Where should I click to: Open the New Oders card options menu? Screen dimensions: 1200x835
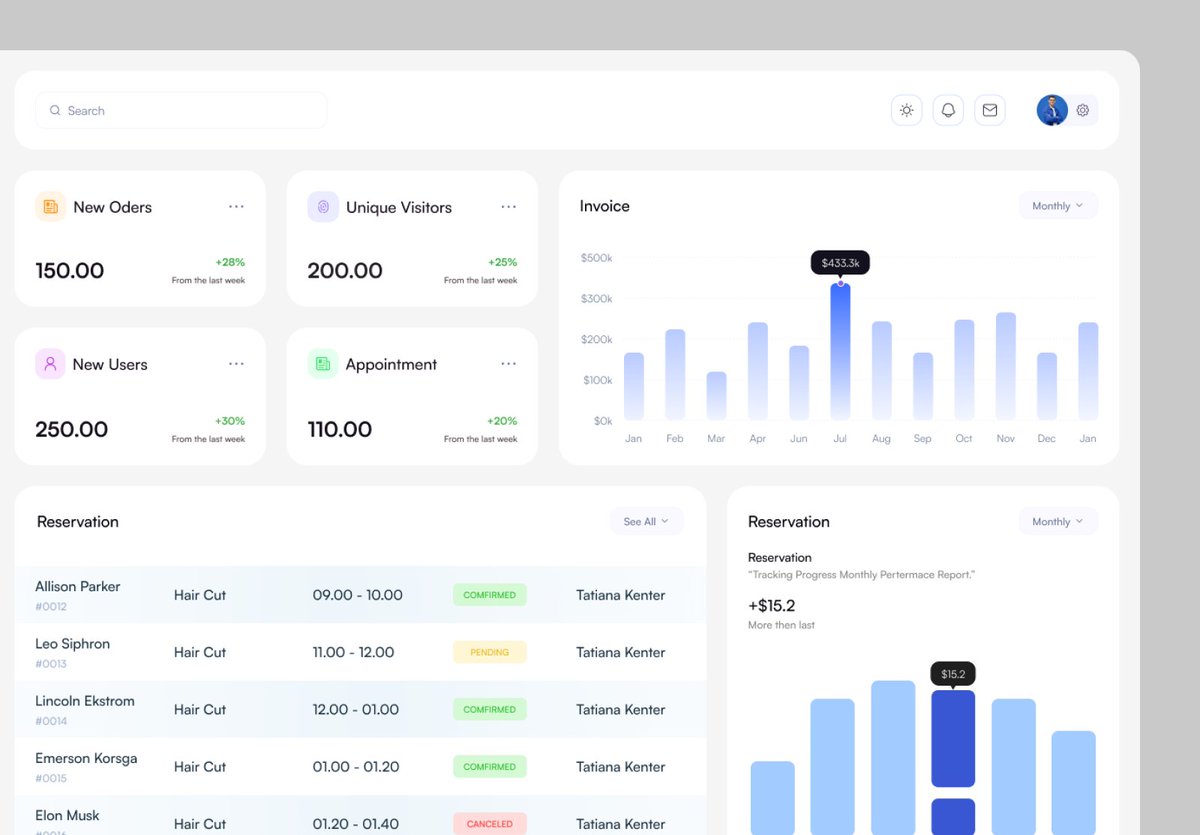point(236,207)
